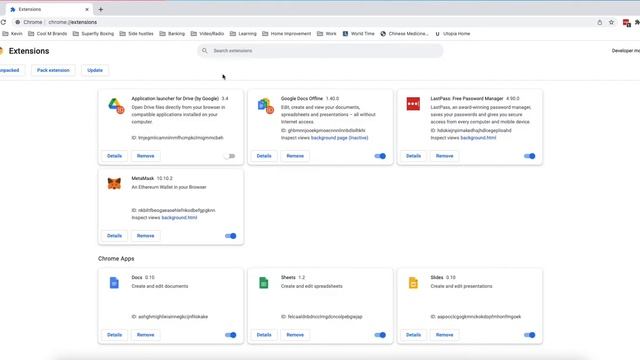The height and width of the screenshot is (360, 640).
Task: Click the Sheets app green icon
Action: pos(264,282)
